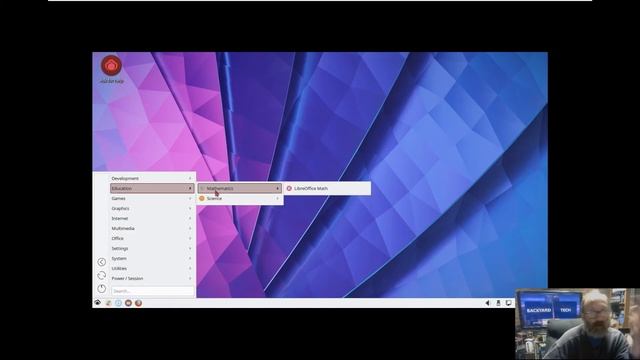This screenshot has width=640, height=360.
Task: Expand arrow beside Office
Action: click(x=190, y=238)
